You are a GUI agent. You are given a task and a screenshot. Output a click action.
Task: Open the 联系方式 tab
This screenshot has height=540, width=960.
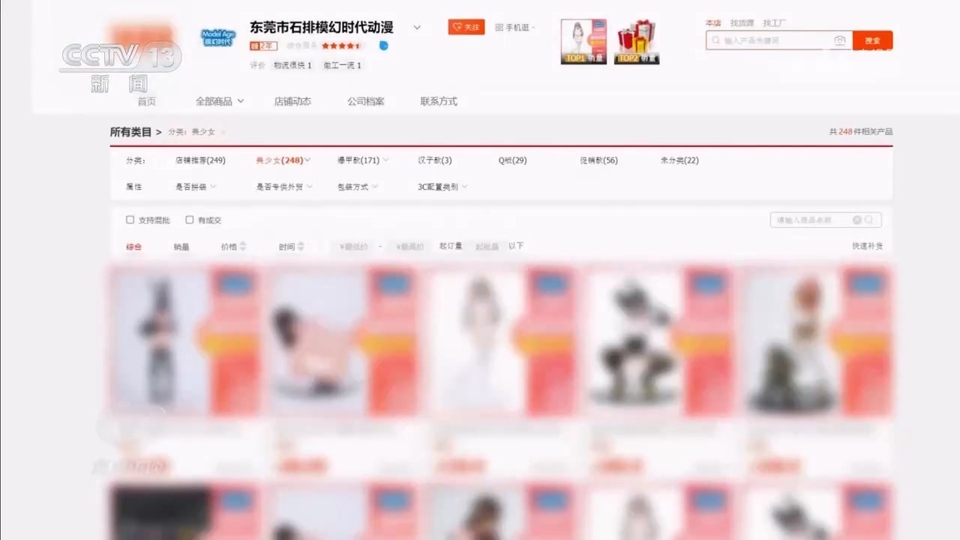pyautogui.click(x=438, y=101)
